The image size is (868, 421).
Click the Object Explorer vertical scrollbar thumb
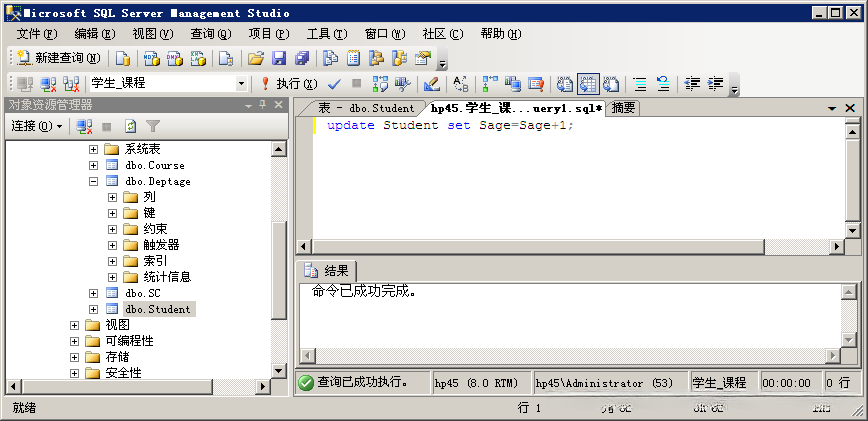(x=280, y=270)
